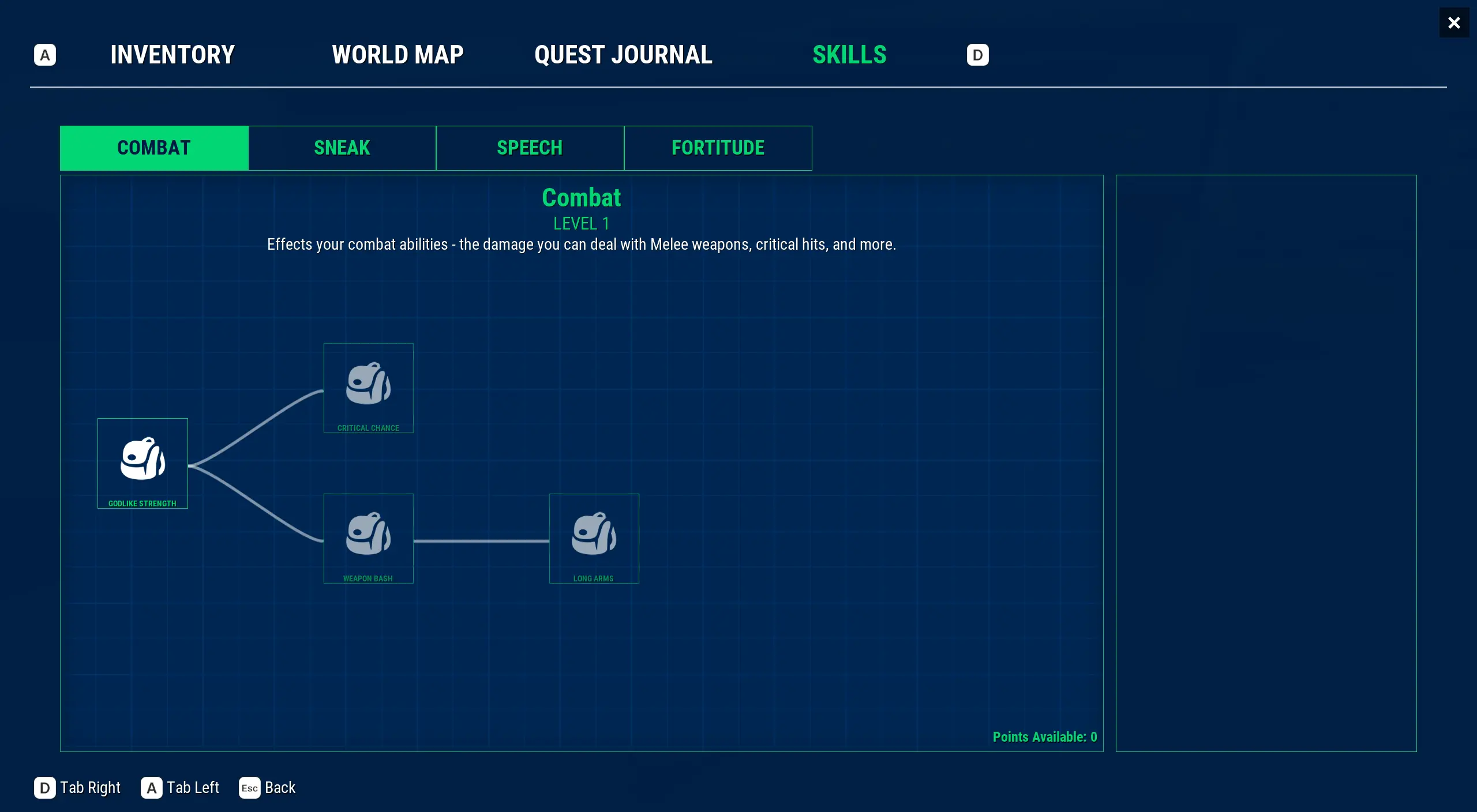Select the Long Arms skill node
This screenshot has width=1477, height=812.
594,539
